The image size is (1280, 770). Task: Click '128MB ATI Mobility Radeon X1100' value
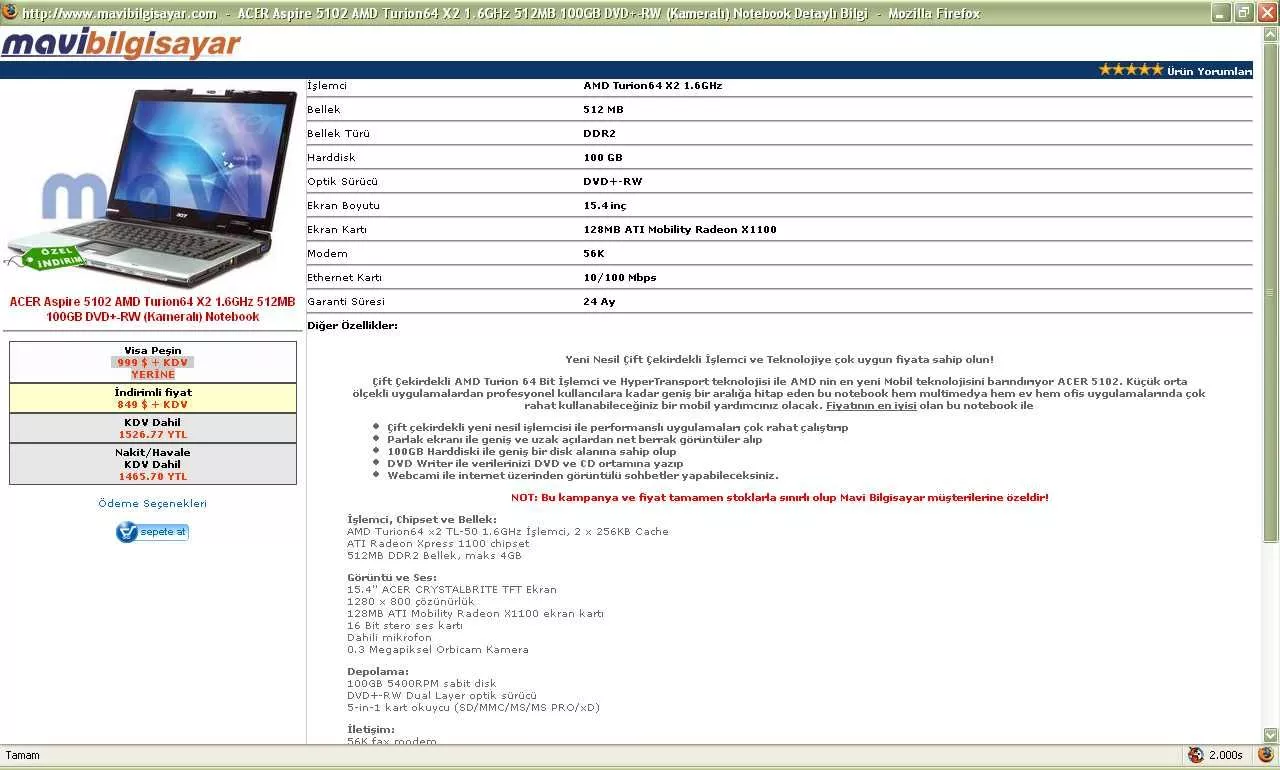pyautogui.click(x=679, y=229)
